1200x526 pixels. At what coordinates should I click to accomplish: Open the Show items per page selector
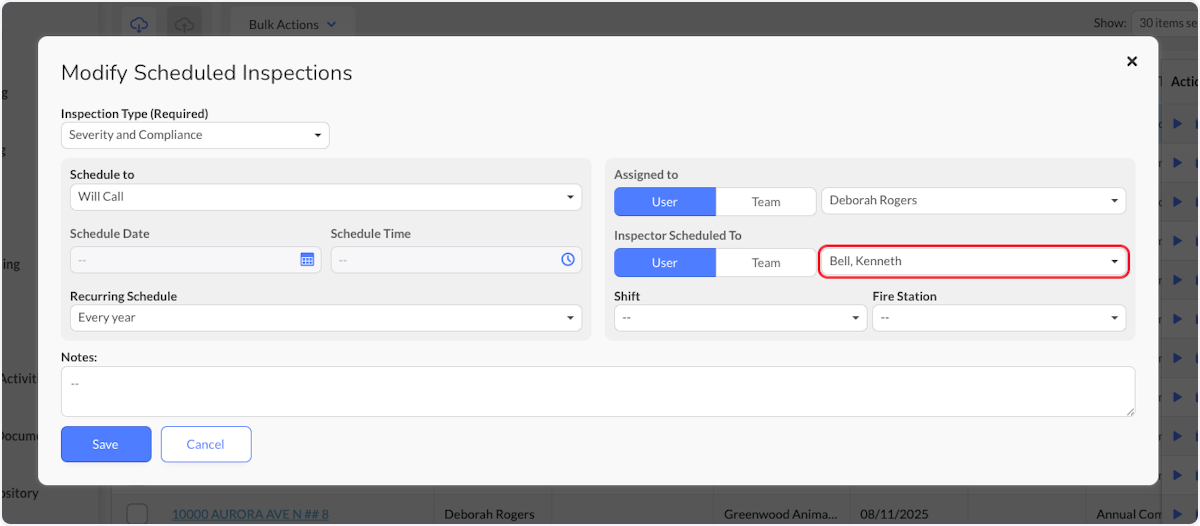click(1165, 22)
